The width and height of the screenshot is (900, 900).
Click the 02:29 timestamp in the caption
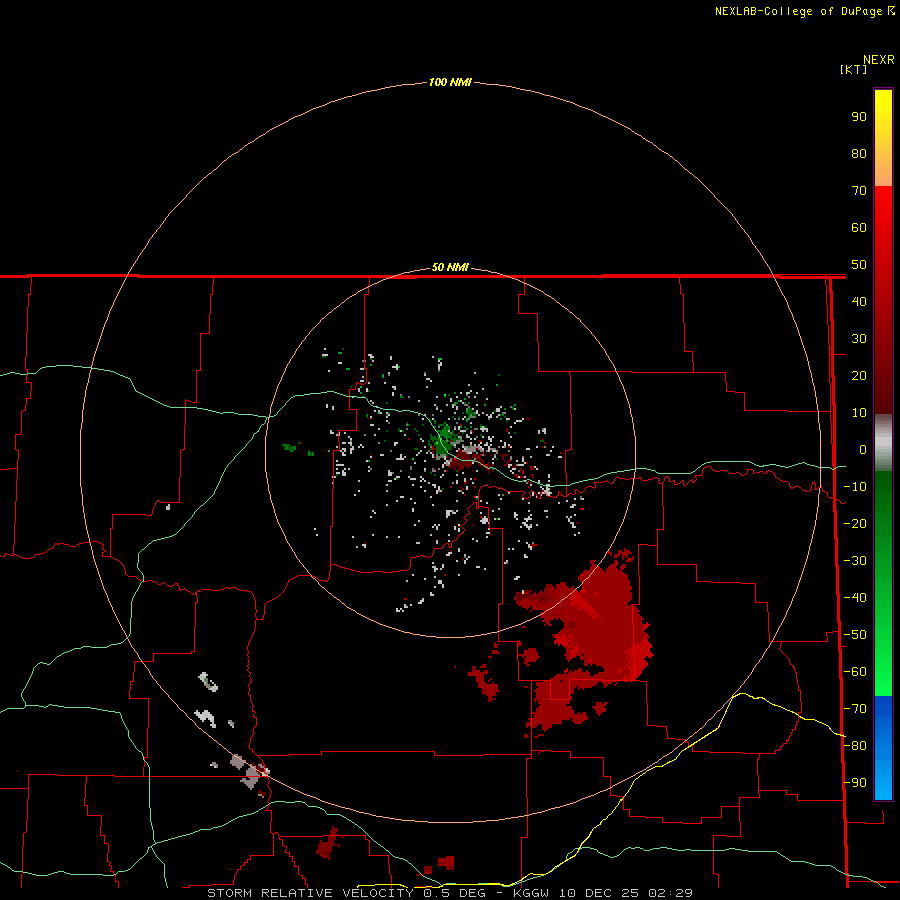point(670,893)
